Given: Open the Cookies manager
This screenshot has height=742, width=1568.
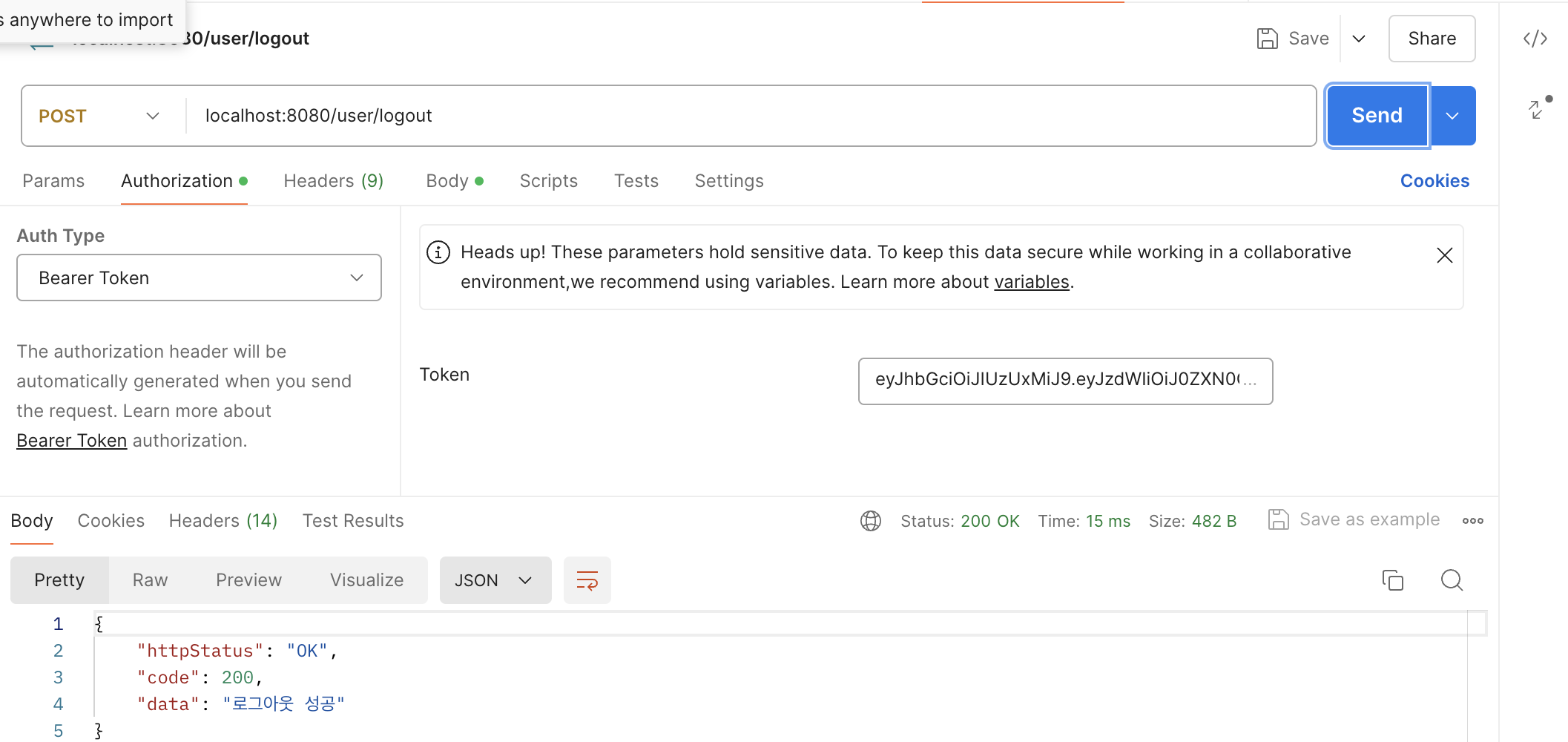Looking at the screenshot, I should [x=1433, y=180].
